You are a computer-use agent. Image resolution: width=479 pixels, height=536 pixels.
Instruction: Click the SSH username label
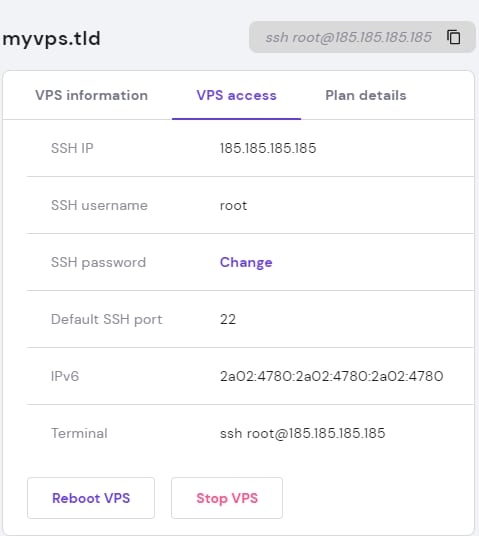tap(99, 205)
